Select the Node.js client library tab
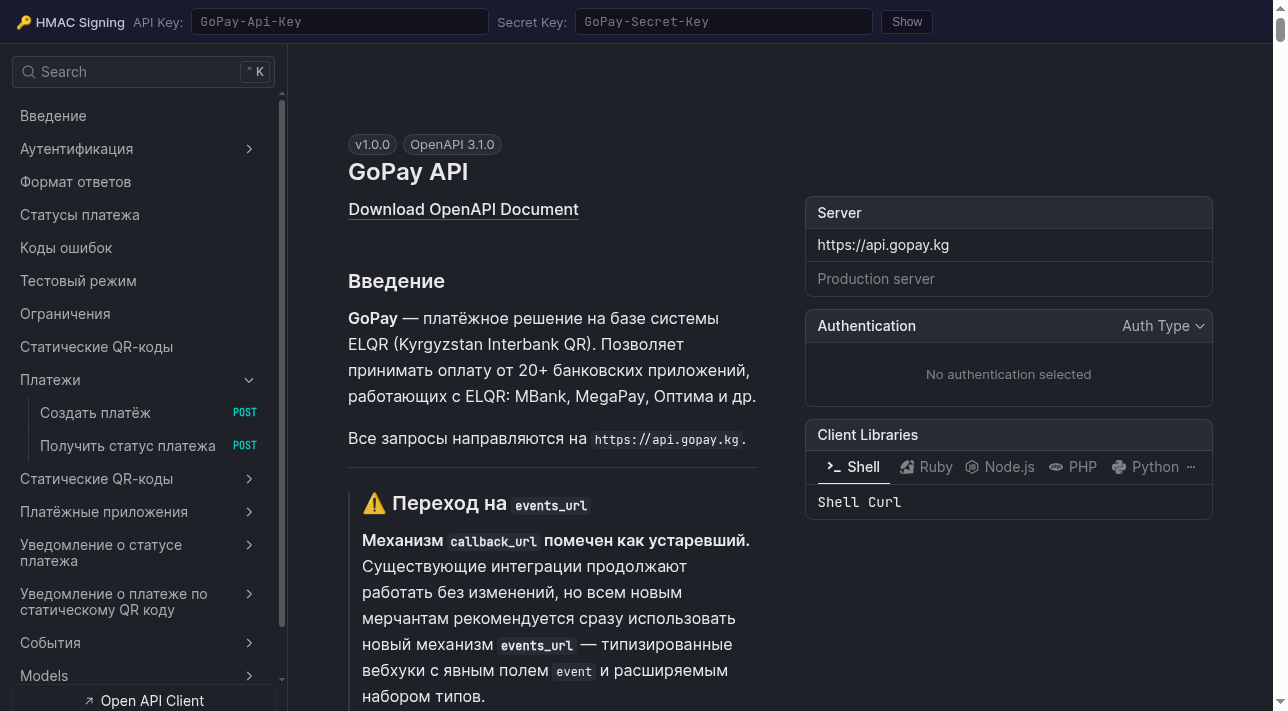Image resolution: width=1288 pixels, height=711 pixels. click(1000, 467)
